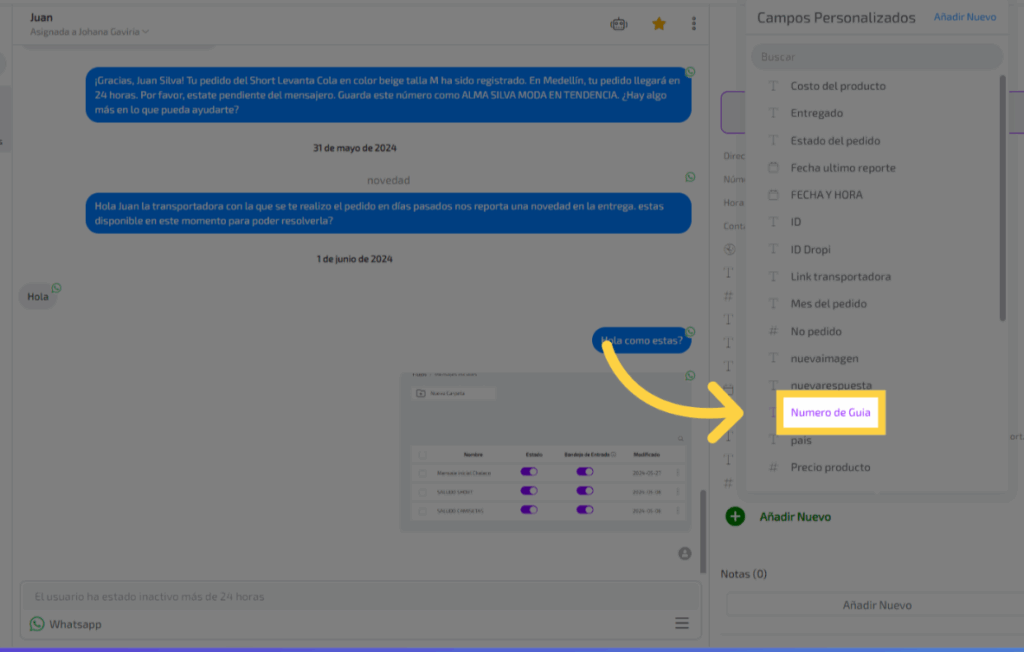Screen dimensions: 1024x652
Task: Click the Buscar search field
Action: (x=875, y=57)
